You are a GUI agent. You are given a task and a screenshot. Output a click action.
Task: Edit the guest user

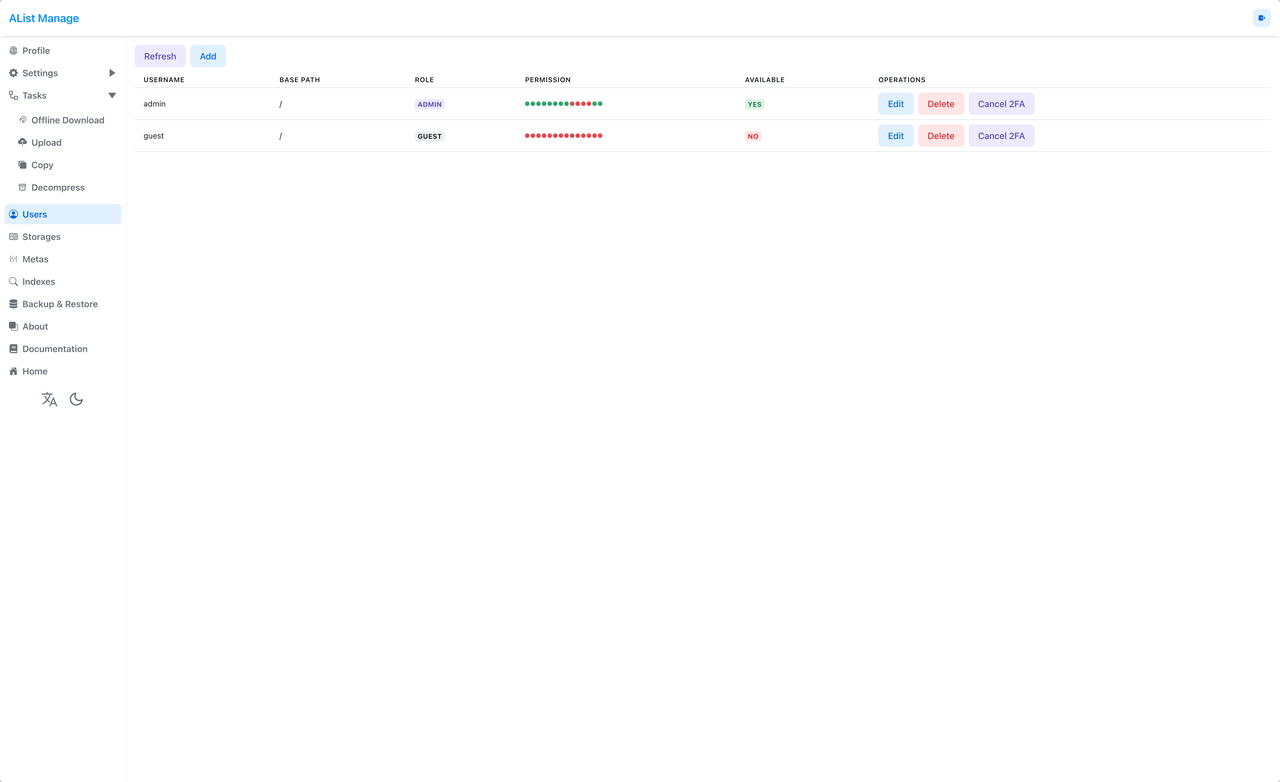coord(895,135)
